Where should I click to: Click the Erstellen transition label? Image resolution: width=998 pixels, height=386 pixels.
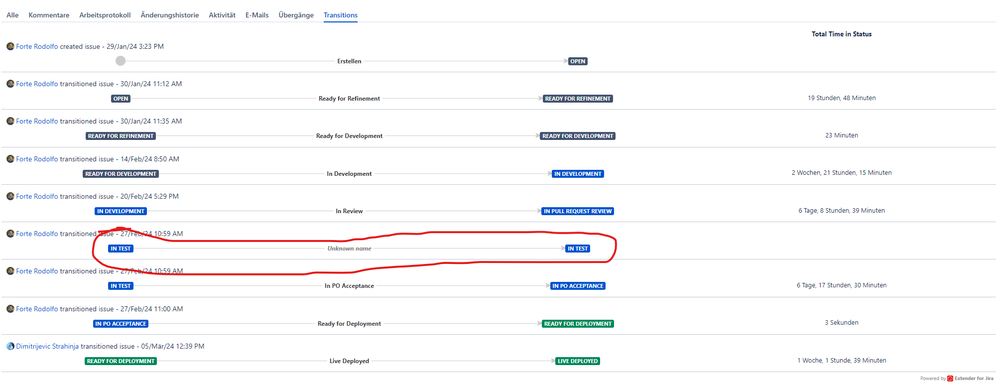[x=349, y=62]
